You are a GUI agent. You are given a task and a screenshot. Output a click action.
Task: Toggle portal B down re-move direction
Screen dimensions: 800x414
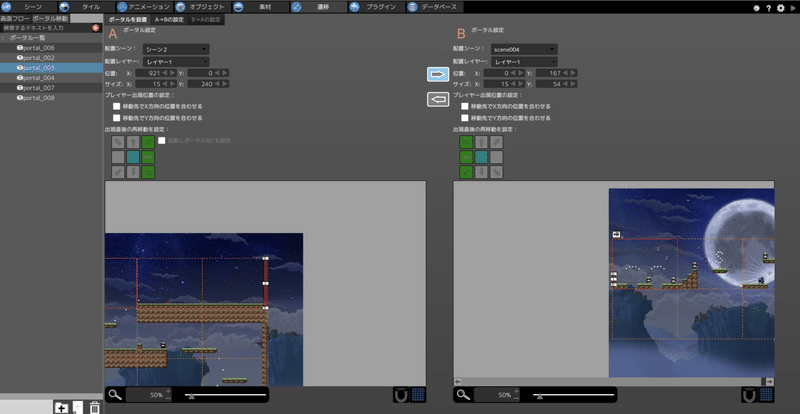pyautogui.click(x=481, y=172)
